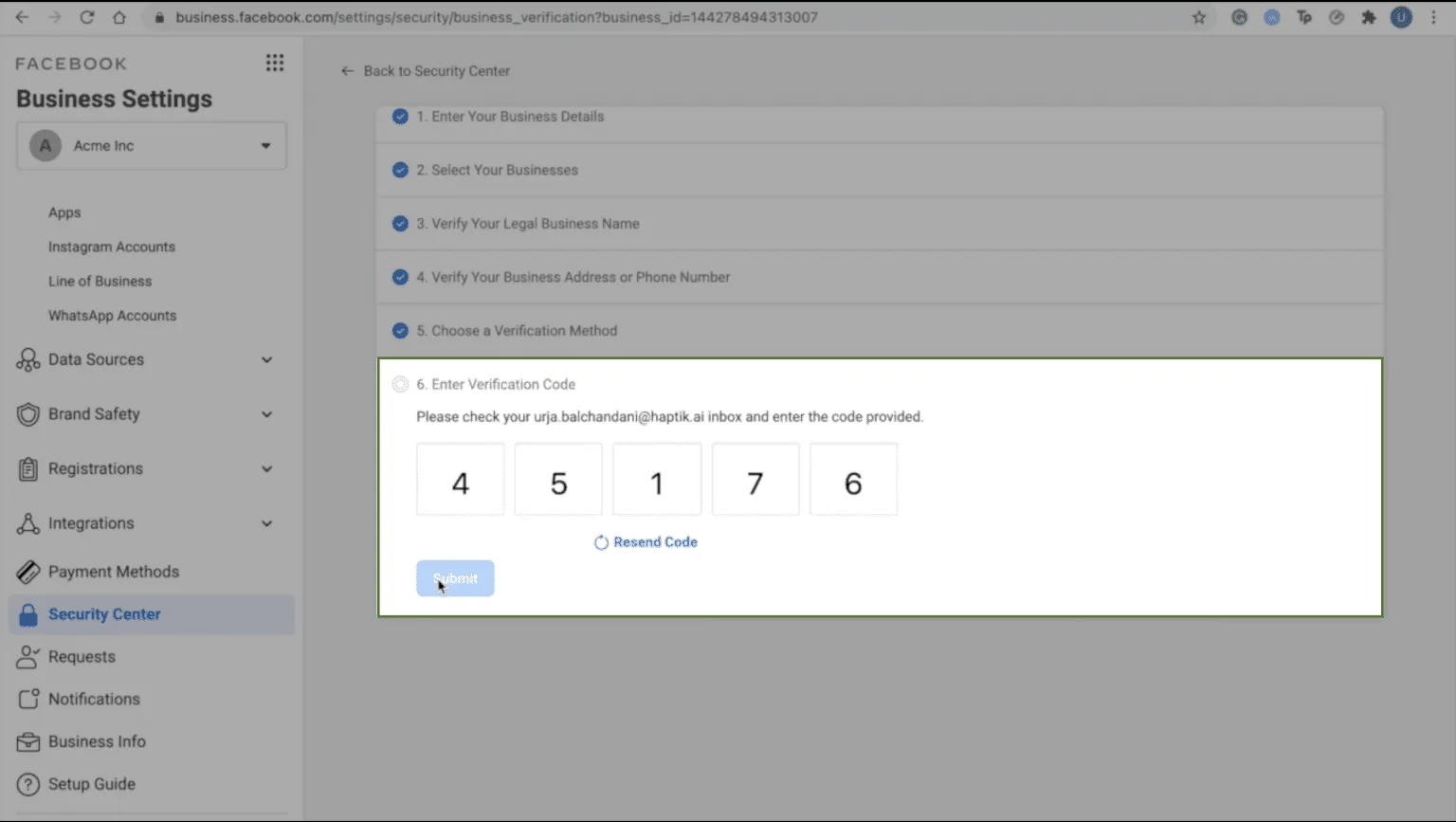
Task: Open the Notifications icon
Action: (27, 699)
